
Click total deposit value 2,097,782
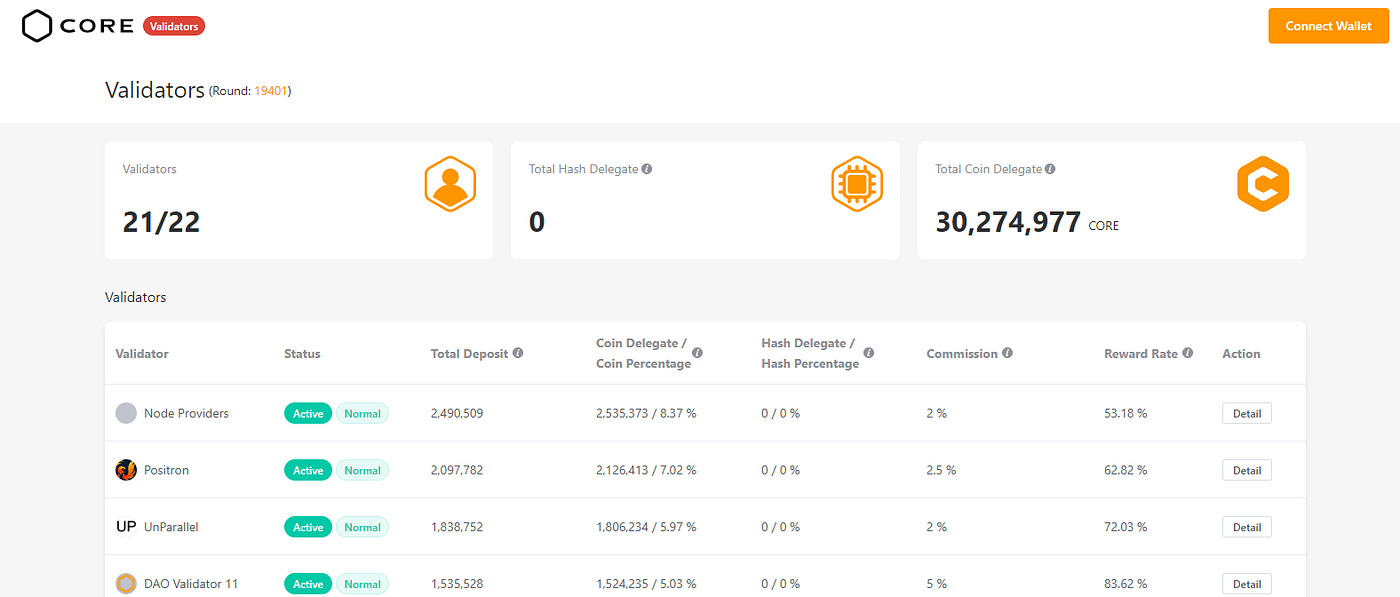tap(457, 470)
